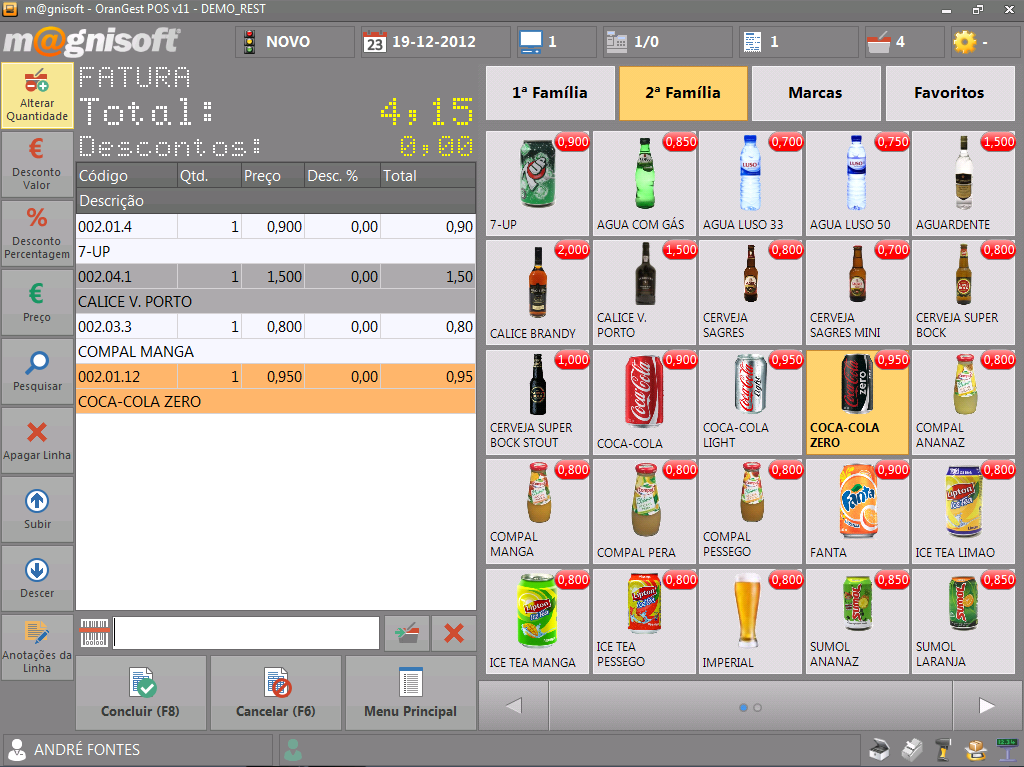
Task: Select the terminal monitor indicator 1
Action: pyautogui.click(x=556, y=42)
